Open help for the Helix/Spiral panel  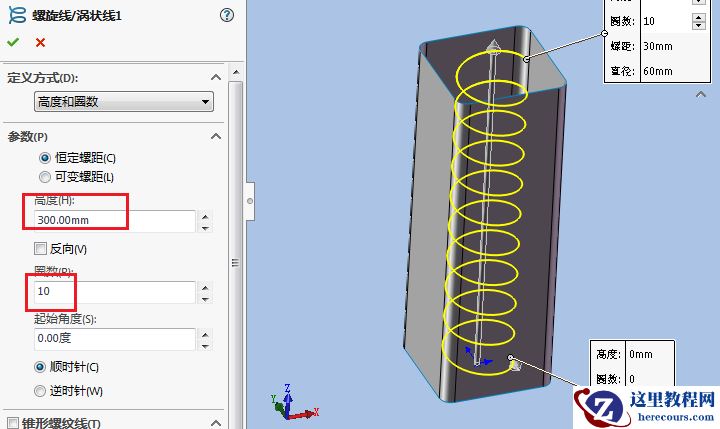(x=227, y=15)
